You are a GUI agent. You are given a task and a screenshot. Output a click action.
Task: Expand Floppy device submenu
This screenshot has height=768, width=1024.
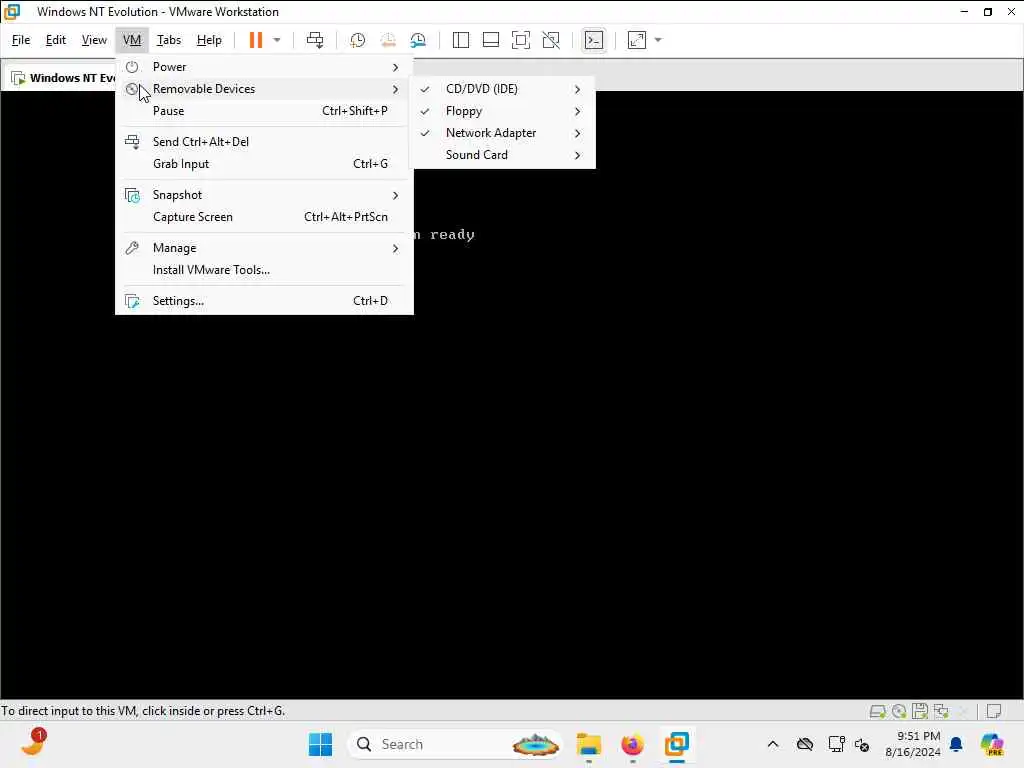point(502,111)
